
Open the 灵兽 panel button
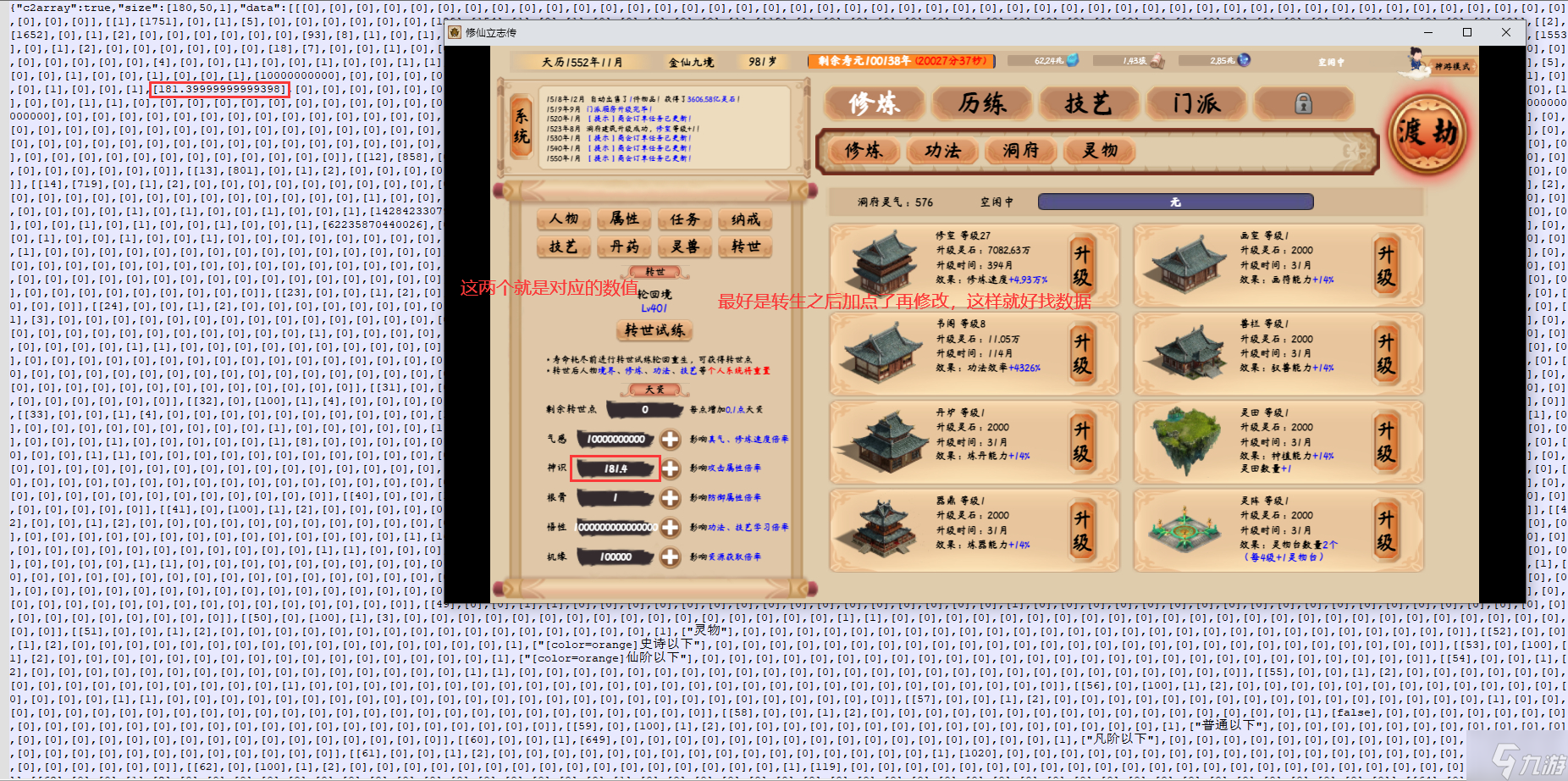(x=684, y=246)
